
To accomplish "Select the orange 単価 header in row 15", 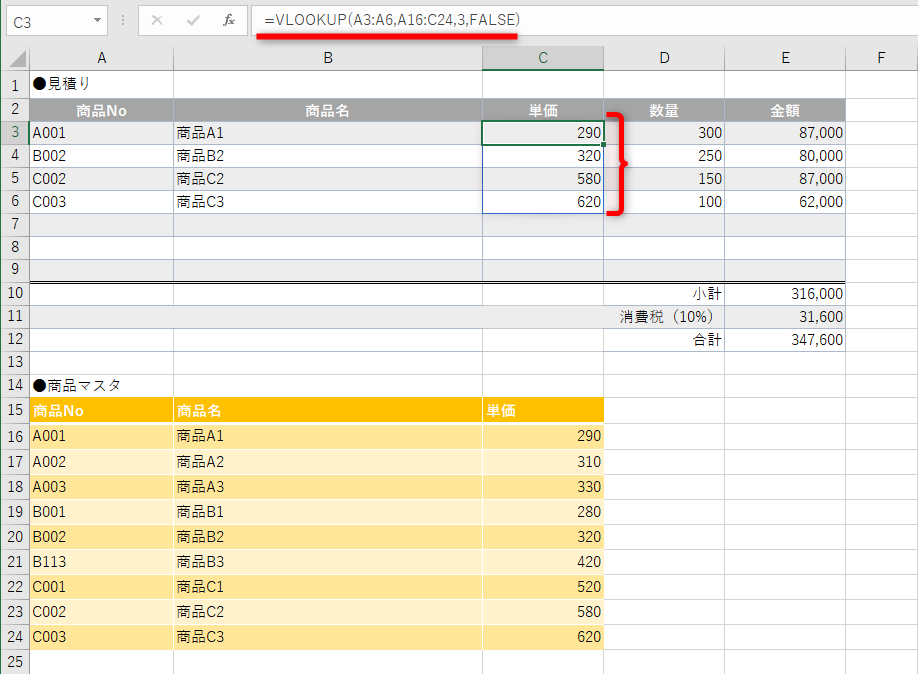I will click(542, 410).
